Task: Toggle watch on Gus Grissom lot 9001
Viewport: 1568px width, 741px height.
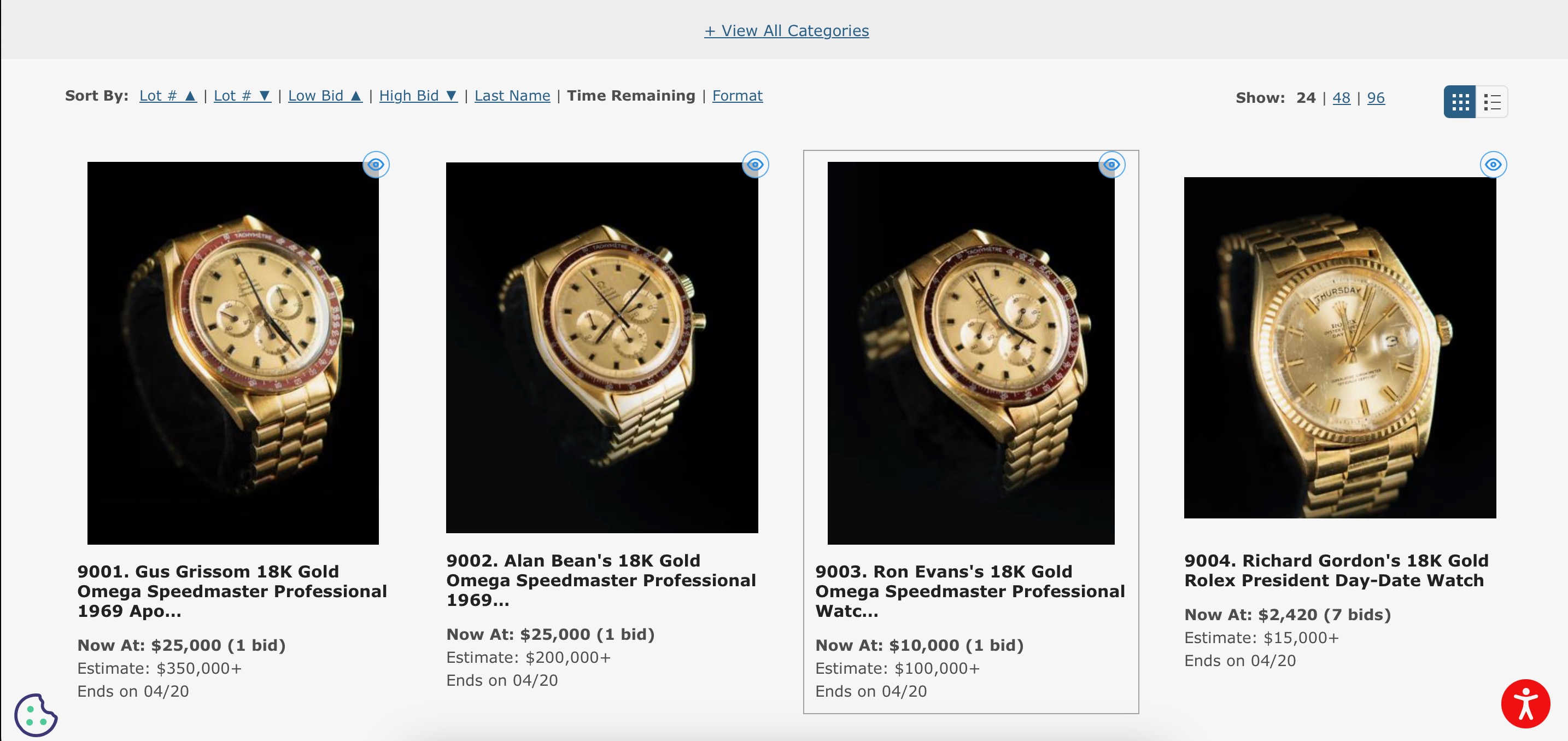Action: pos(376,165)
